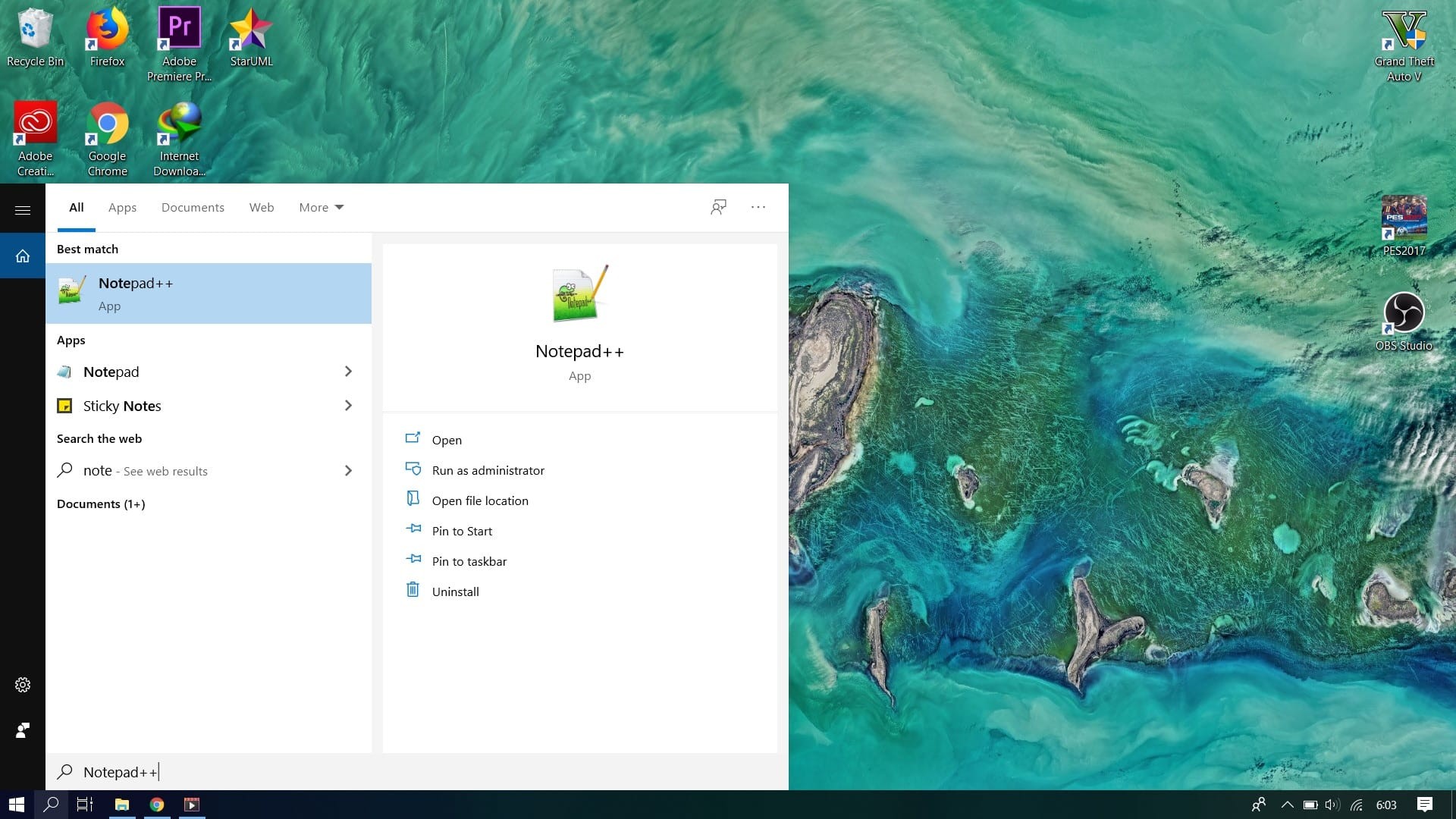This screenshot has width=1456, height=819.
Task: Select the PES2017 desktop shortcut
Action: 1404,226
